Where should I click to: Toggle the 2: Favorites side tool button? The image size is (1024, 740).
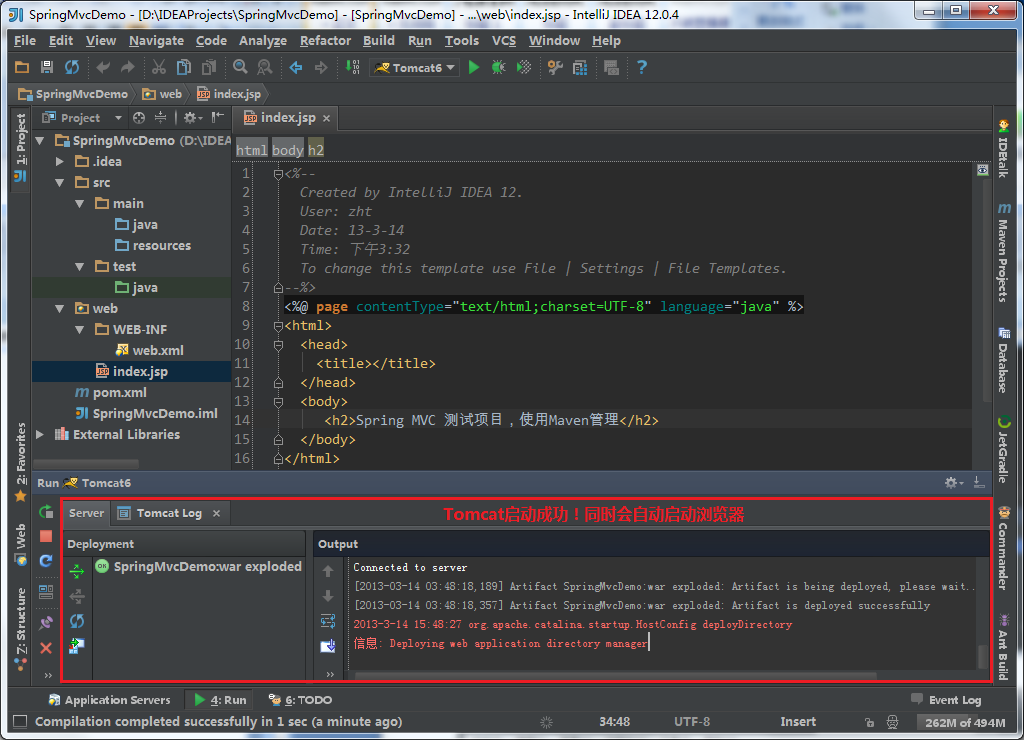(20, 460)
